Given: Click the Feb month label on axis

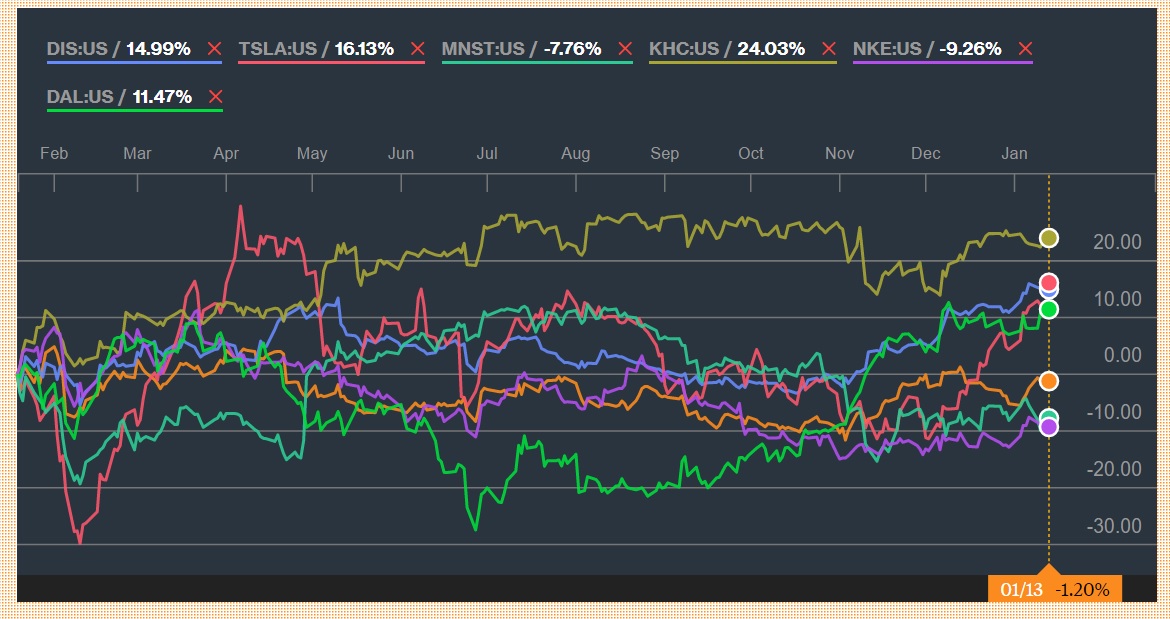Looking at the screenshot, I should pos(54,154).
